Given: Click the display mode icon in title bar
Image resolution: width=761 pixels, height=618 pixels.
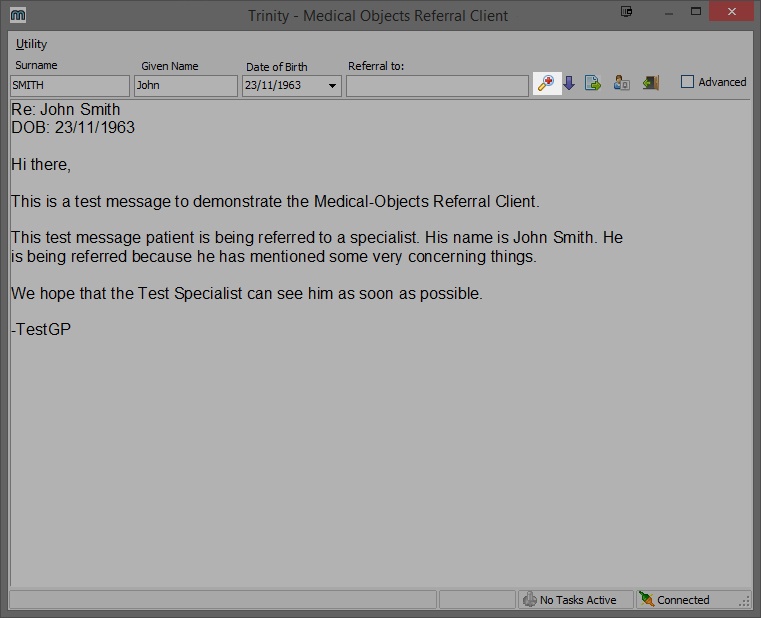Looking at the screenshot, I should (626, 11).
